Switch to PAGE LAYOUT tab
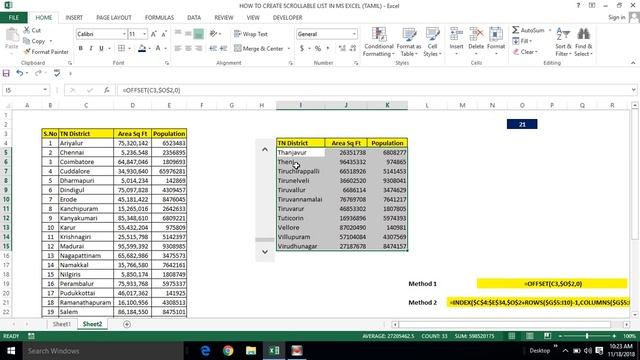Screen dimensions: 640x360 (114, 18)
